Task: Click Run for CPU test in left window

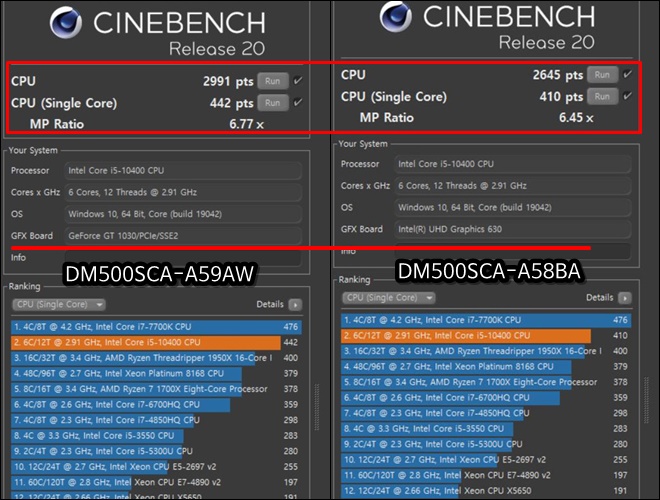Action: coord(273,81)
